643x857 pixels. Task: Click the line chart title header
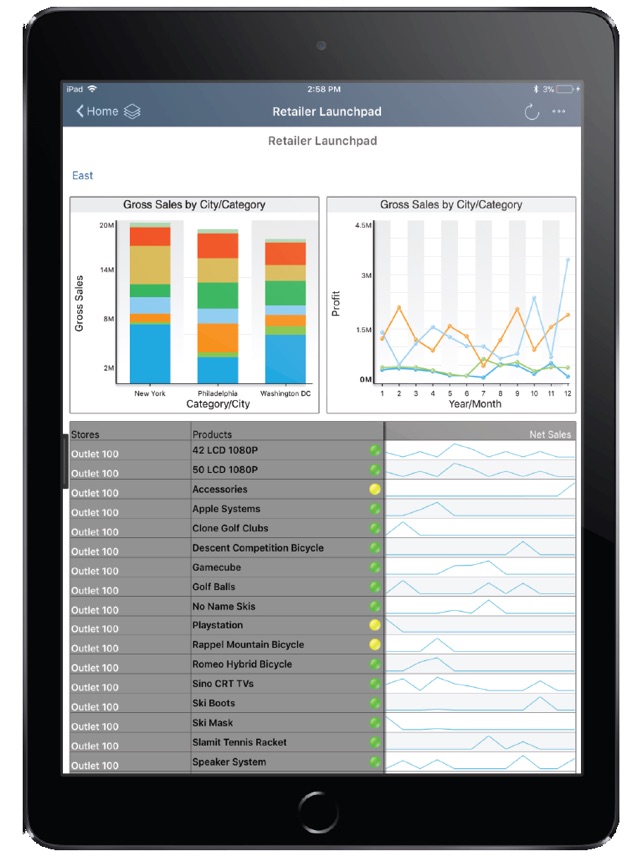pos(451,205)
